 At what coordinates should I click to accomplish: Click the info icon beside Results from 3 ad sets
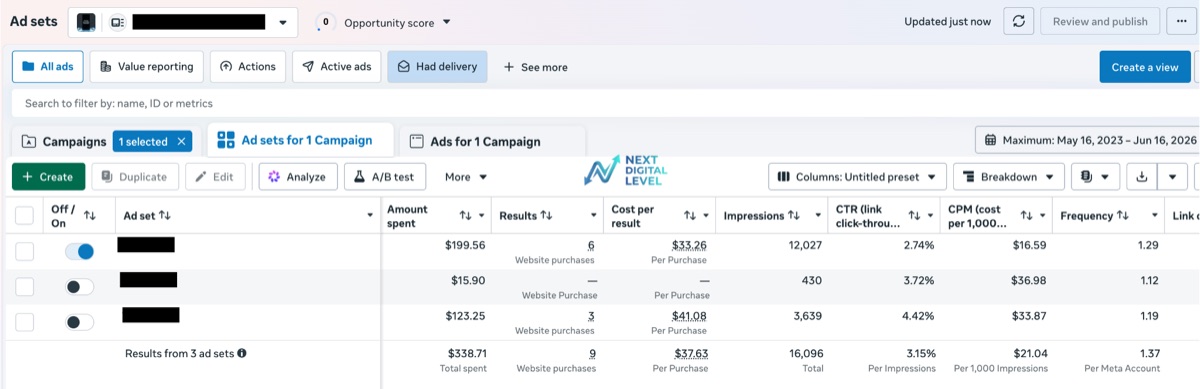pyautogui.click(x=242, y=353)
